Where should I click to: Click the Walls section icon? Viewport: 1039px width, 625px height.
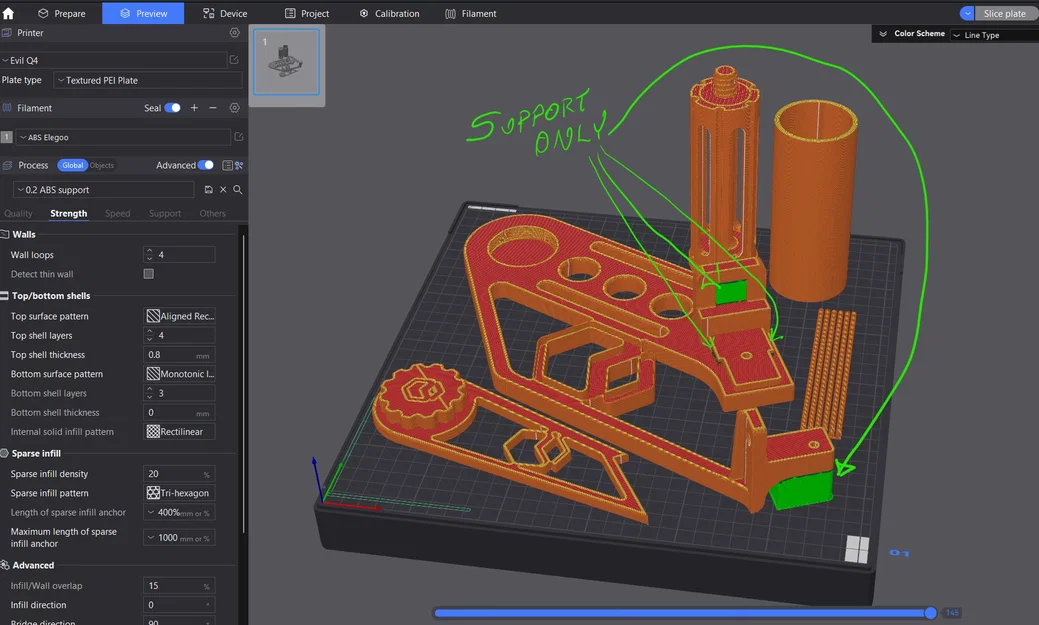click(5, 234)
